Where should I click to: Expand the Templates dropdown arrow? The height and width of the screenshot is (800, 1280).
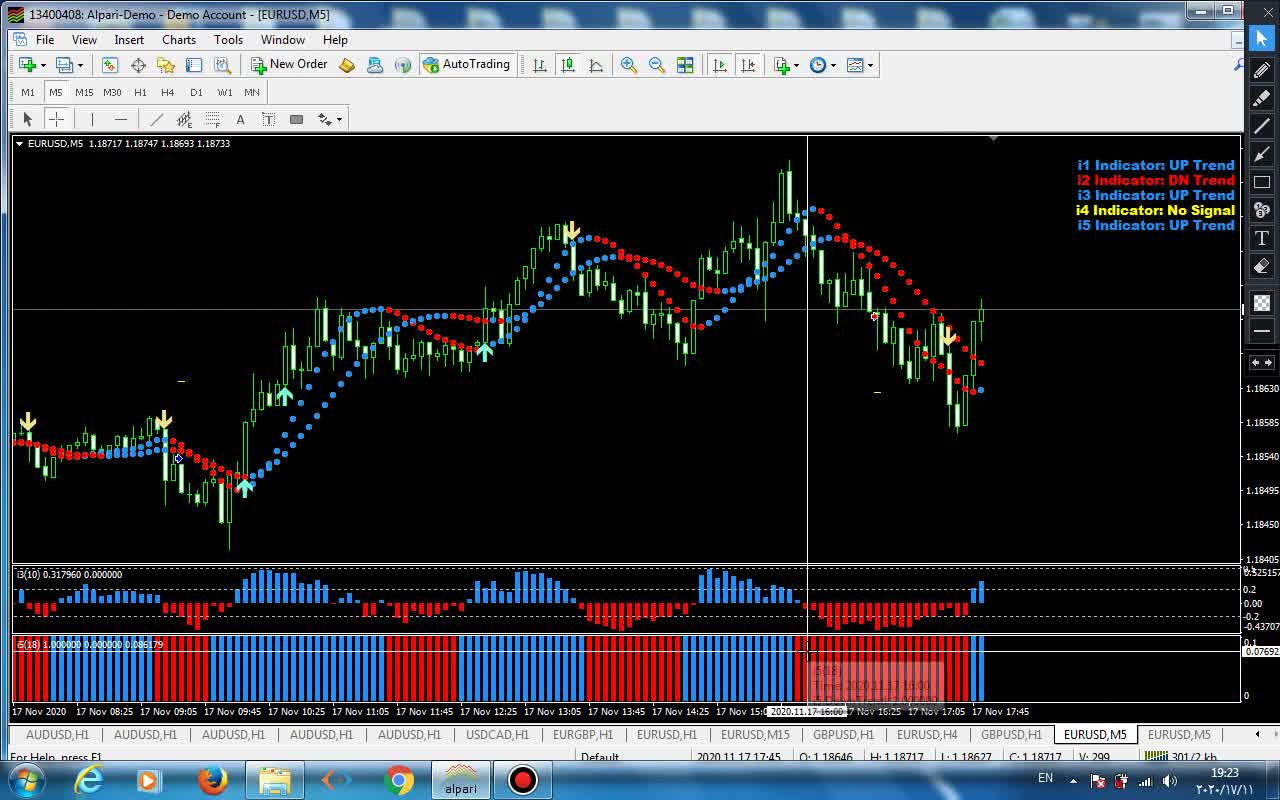(871, 66)
